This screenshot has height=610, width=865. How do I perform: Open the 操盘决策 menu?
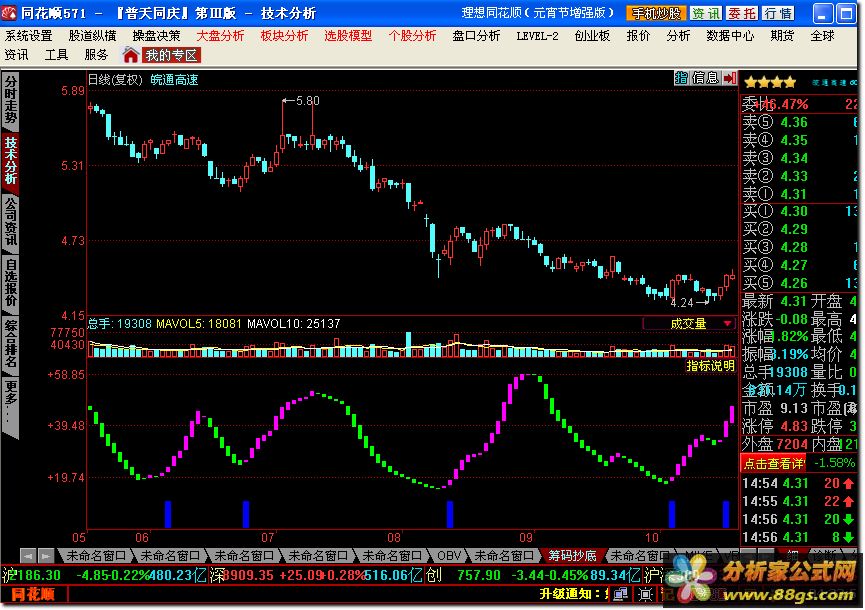[x=157, y=36]
